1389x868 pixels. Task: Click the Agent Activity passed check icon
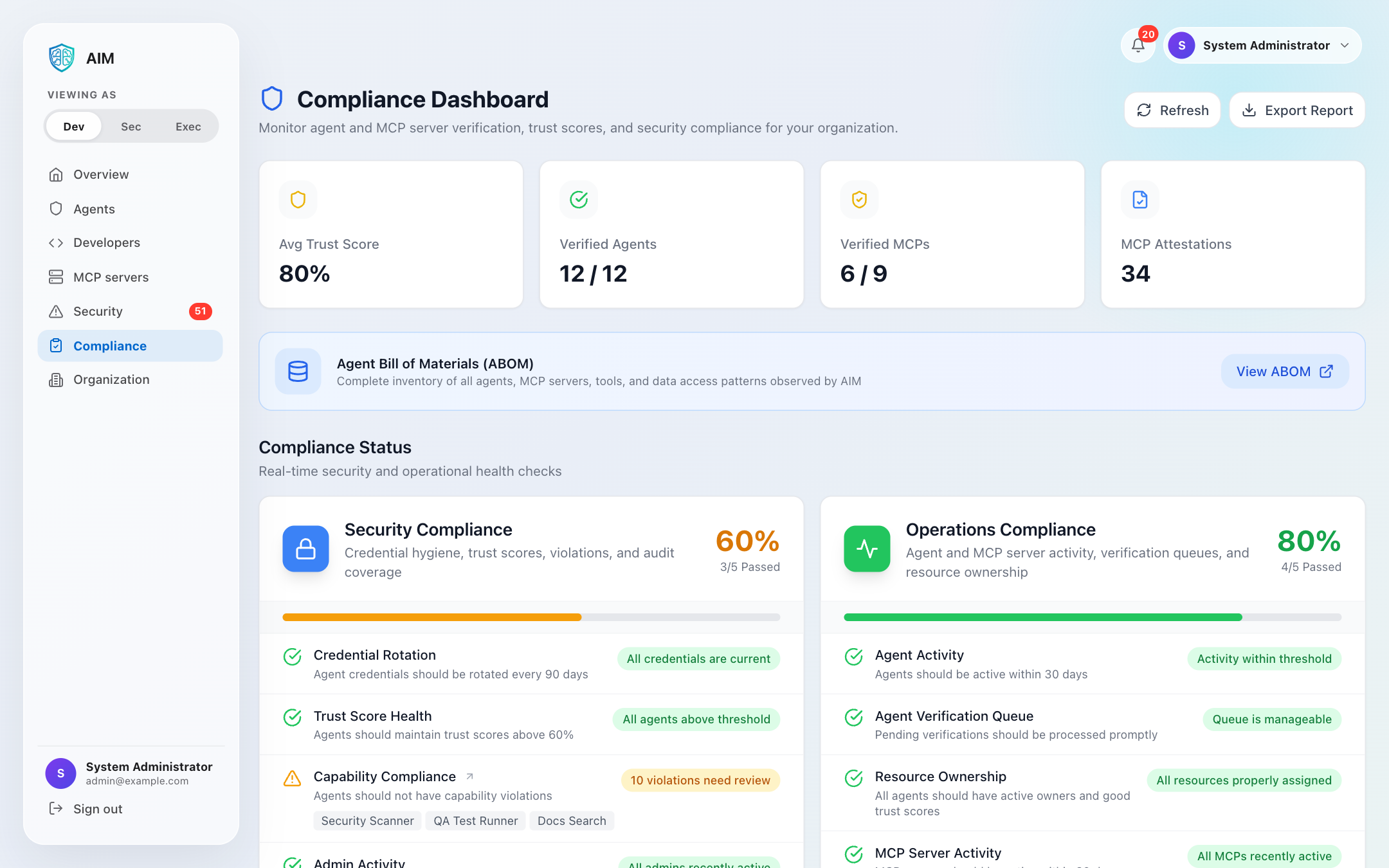coord(854,656)
